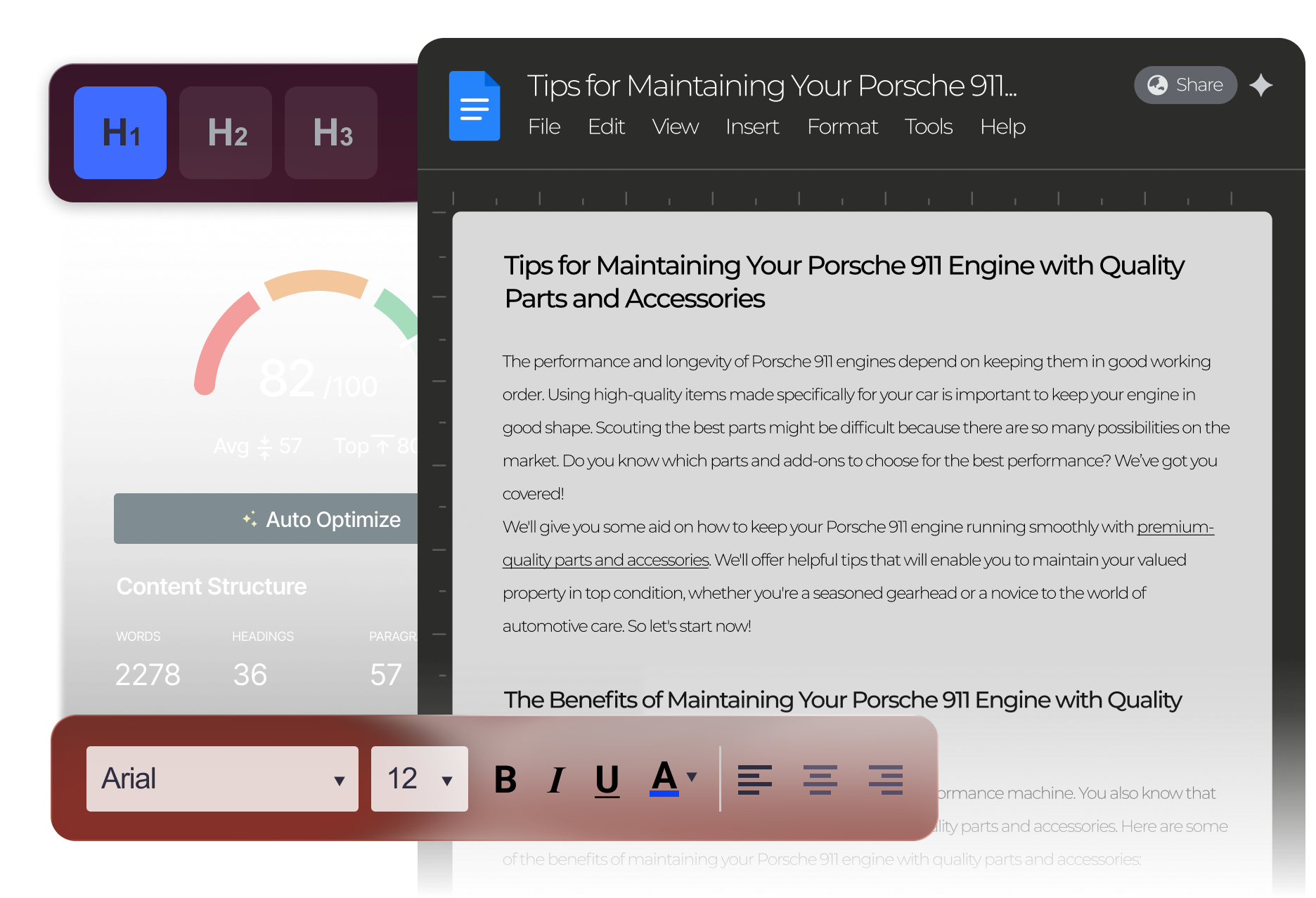Screen dimensions: 1316x898
Task: Toggle underline formatting
Action: point(607,780)
